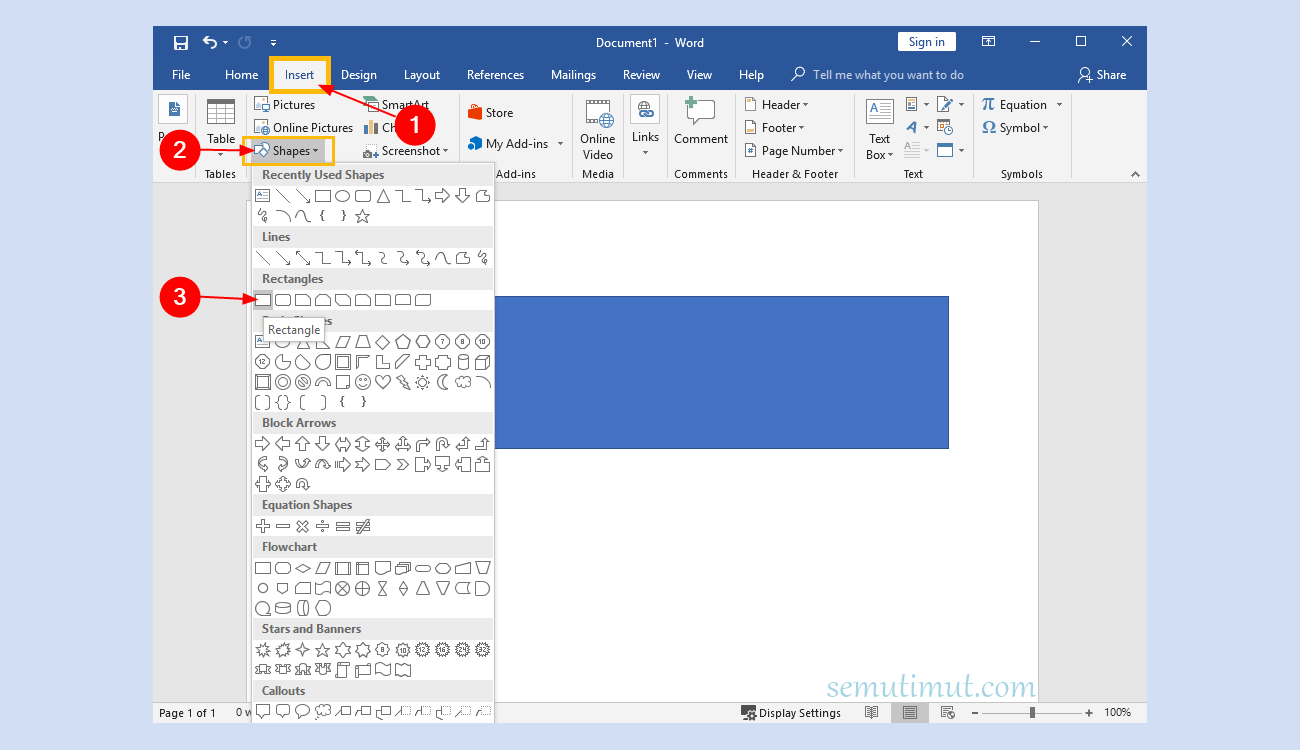Click the 100% zoom level

[1118, 713]
